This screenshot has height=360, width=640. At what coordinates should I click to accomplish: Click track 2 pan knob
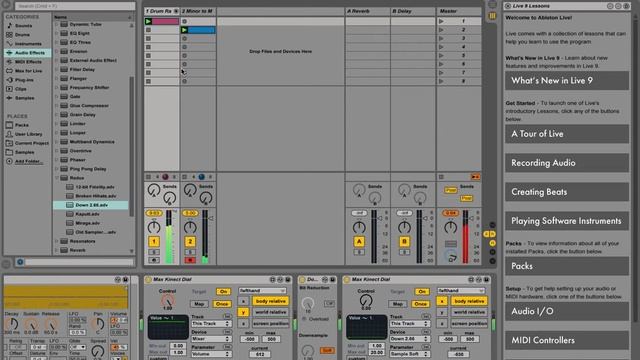point(190,227)
